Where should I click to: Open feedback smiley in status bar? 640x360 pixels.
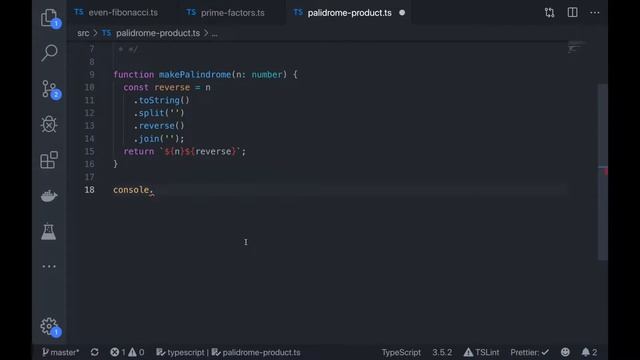coord(565,352)
